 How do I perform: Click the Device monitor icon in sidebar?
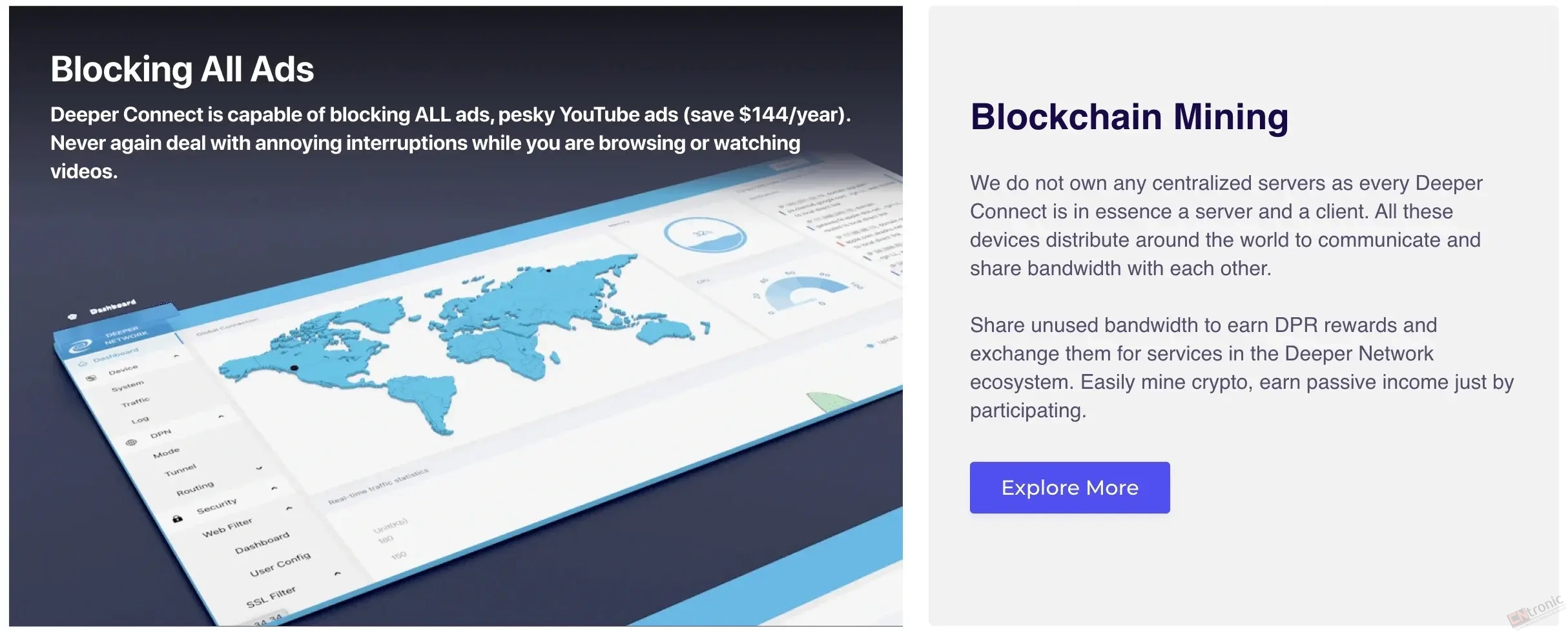click(x=92, y=379)
